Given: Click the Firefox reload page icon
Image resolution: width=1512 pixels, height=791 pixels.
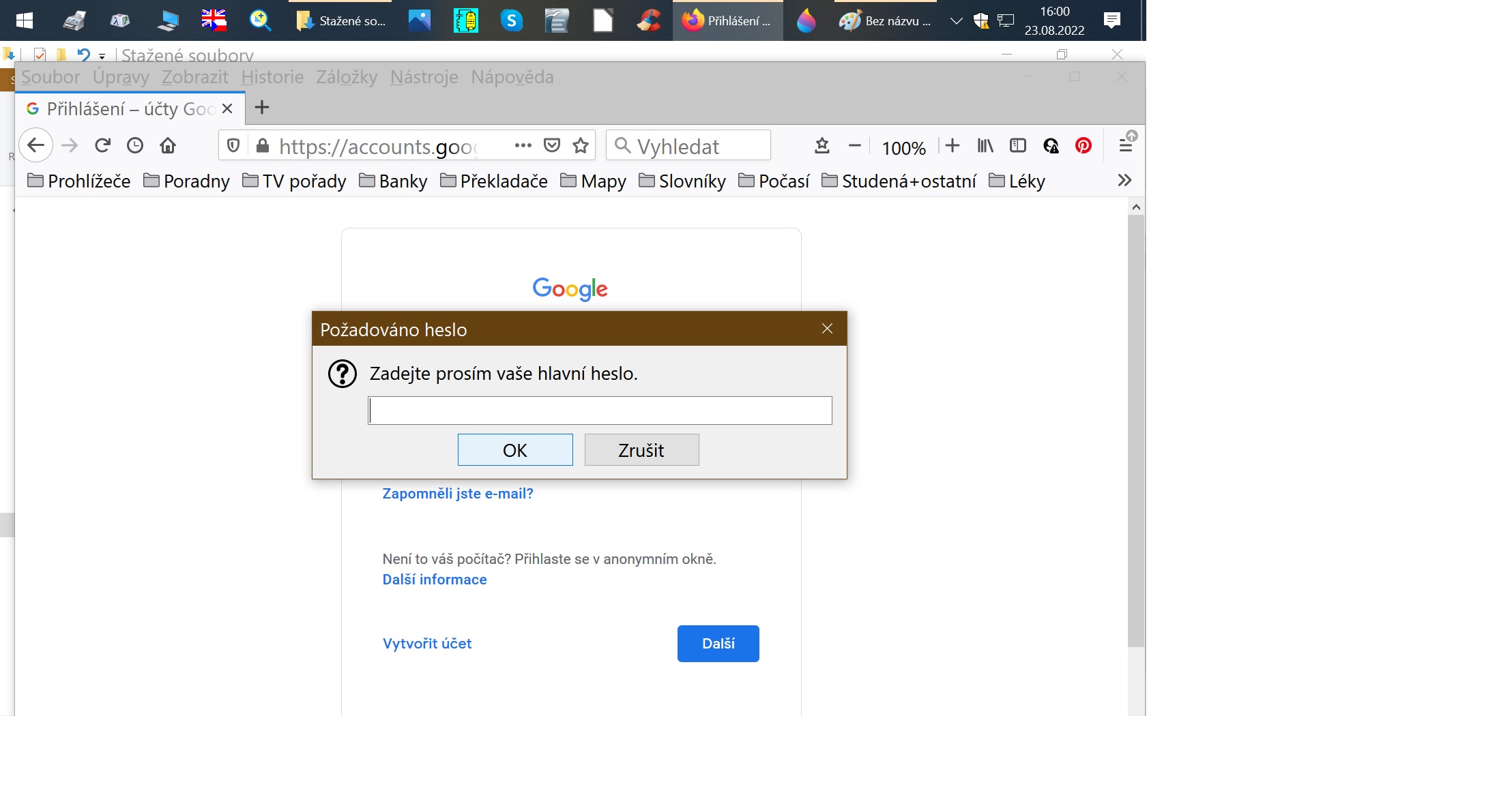Looking at the screenshot, I should pos(103,145).
